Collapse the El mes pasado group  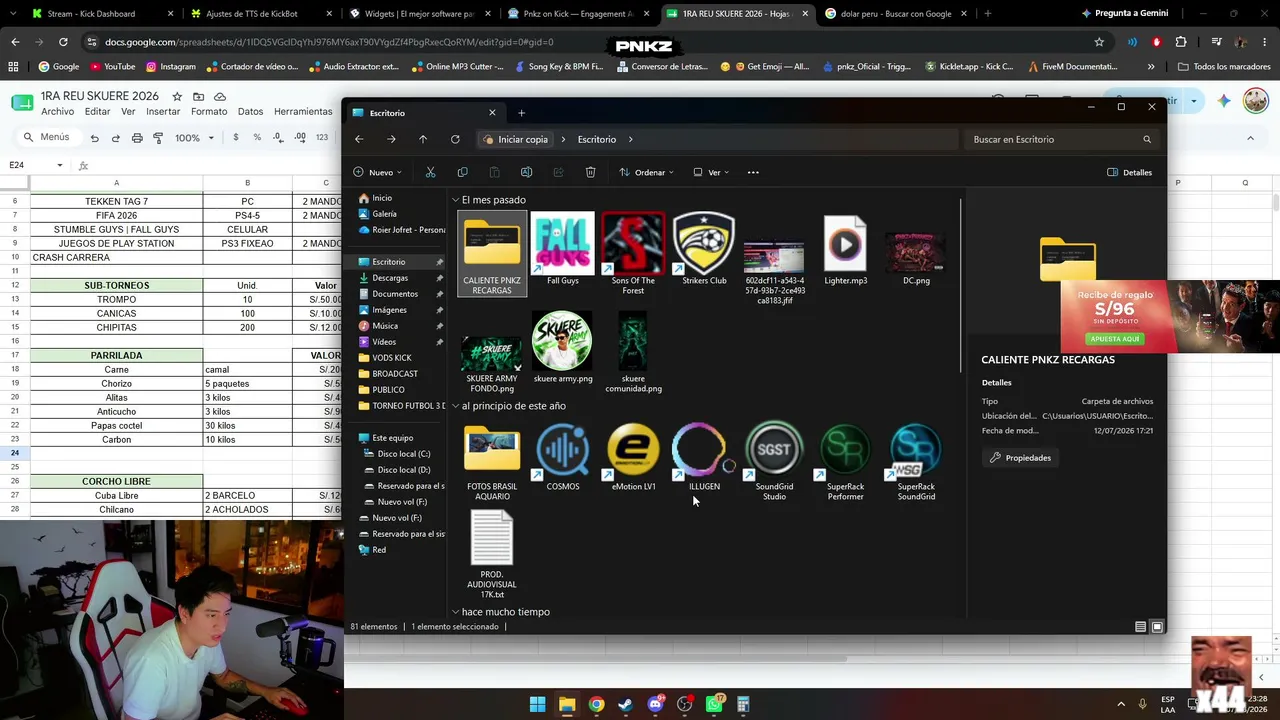pos(456,200)
